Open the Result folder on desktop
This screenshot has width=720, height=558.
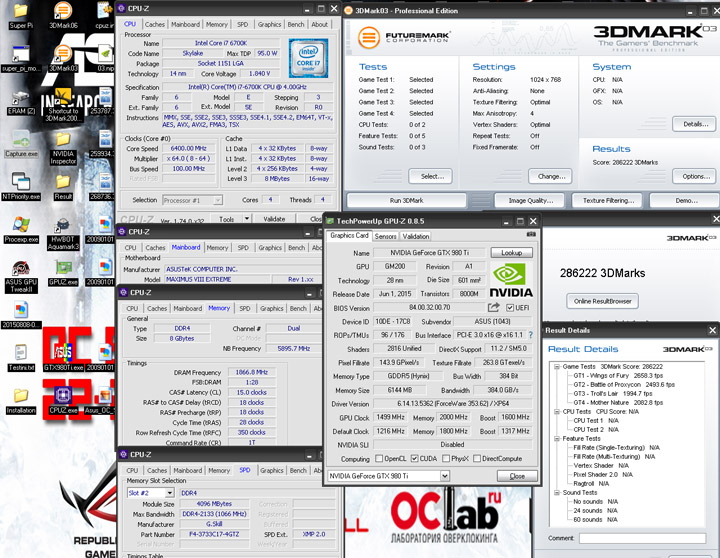63,187
